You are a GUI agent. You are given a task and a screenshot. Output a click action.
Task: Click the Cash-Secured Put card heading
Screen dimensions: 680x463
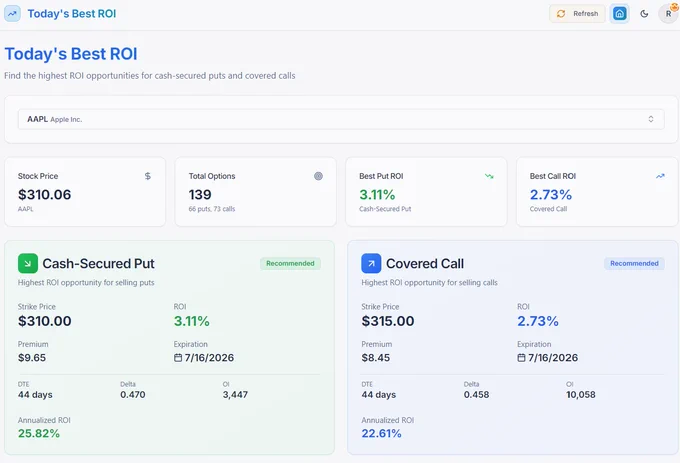click(98, 264)
